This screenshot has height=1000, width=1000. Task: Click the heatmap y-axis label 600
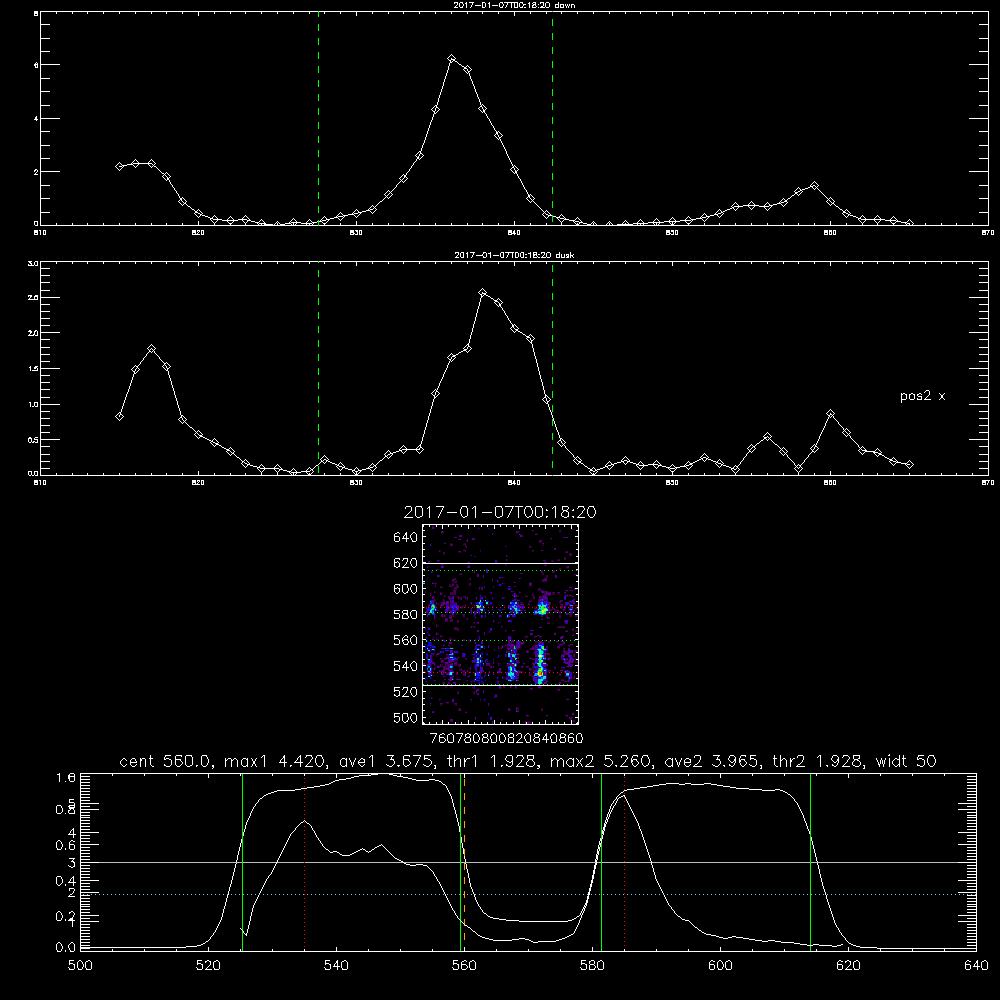coord(406,589)
